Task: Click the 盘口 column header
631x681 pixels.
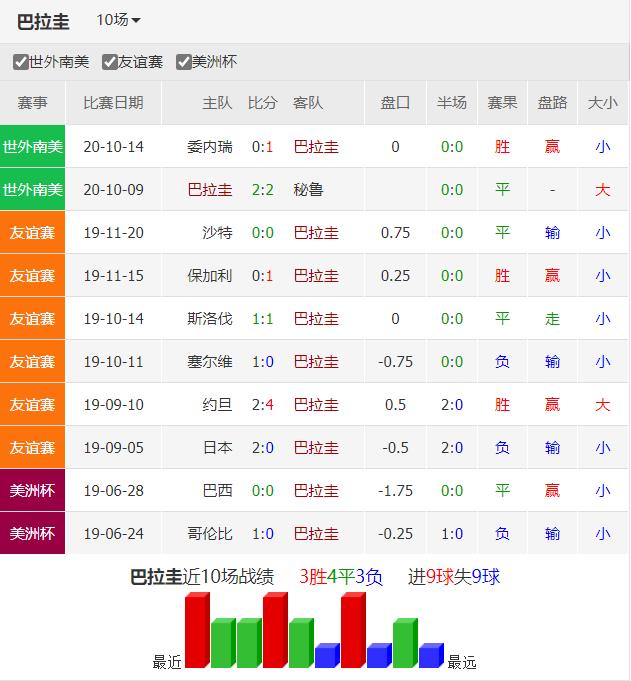Action: [395, 103]
